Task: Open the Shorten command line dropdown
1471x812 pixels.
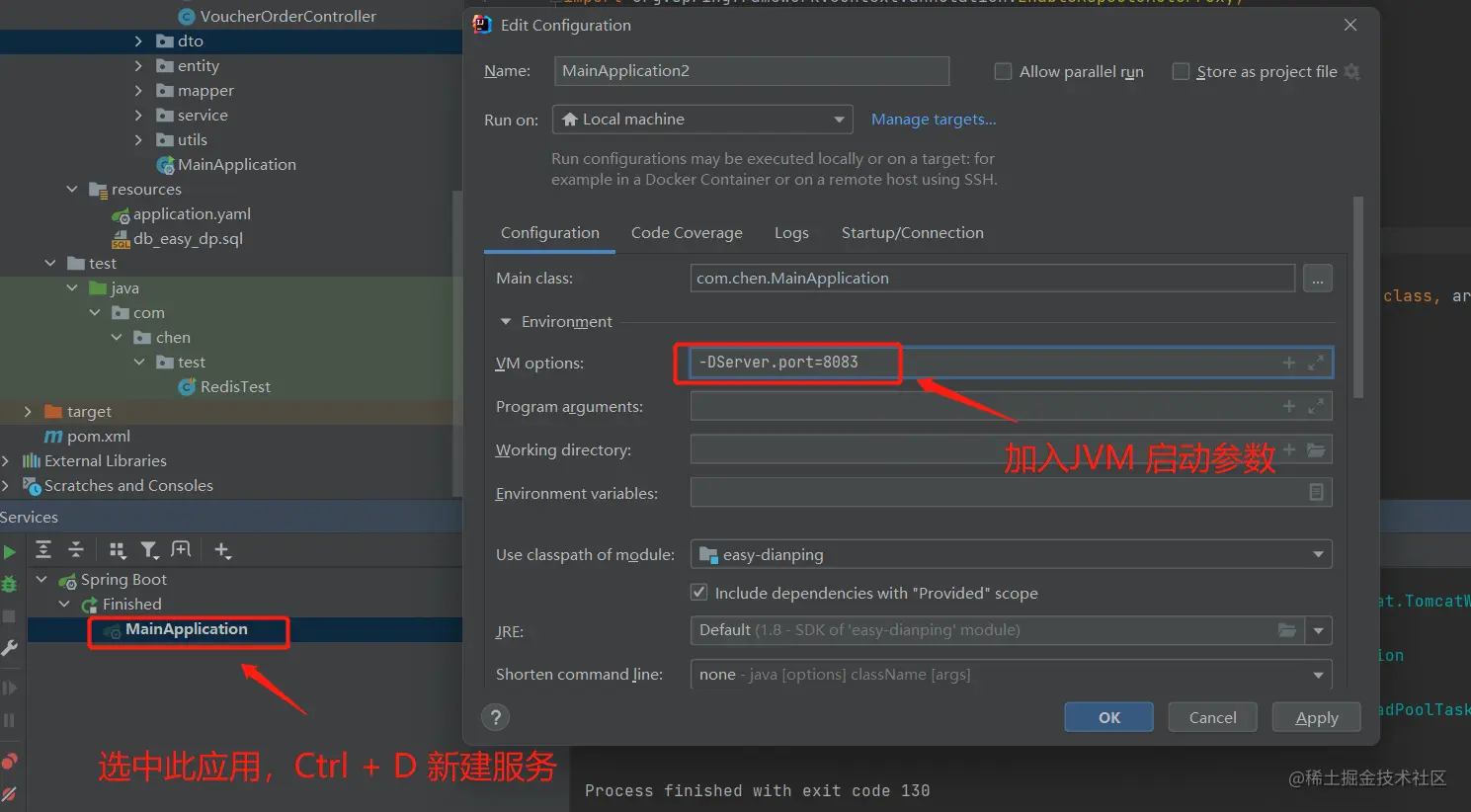Action: (1011, 675)
